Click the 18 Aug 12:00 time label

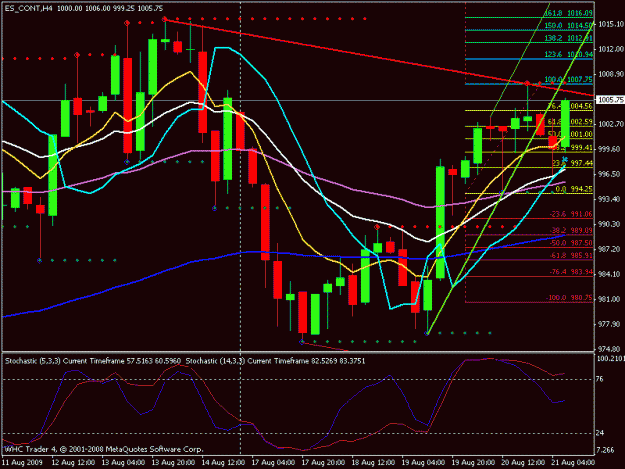373,463
